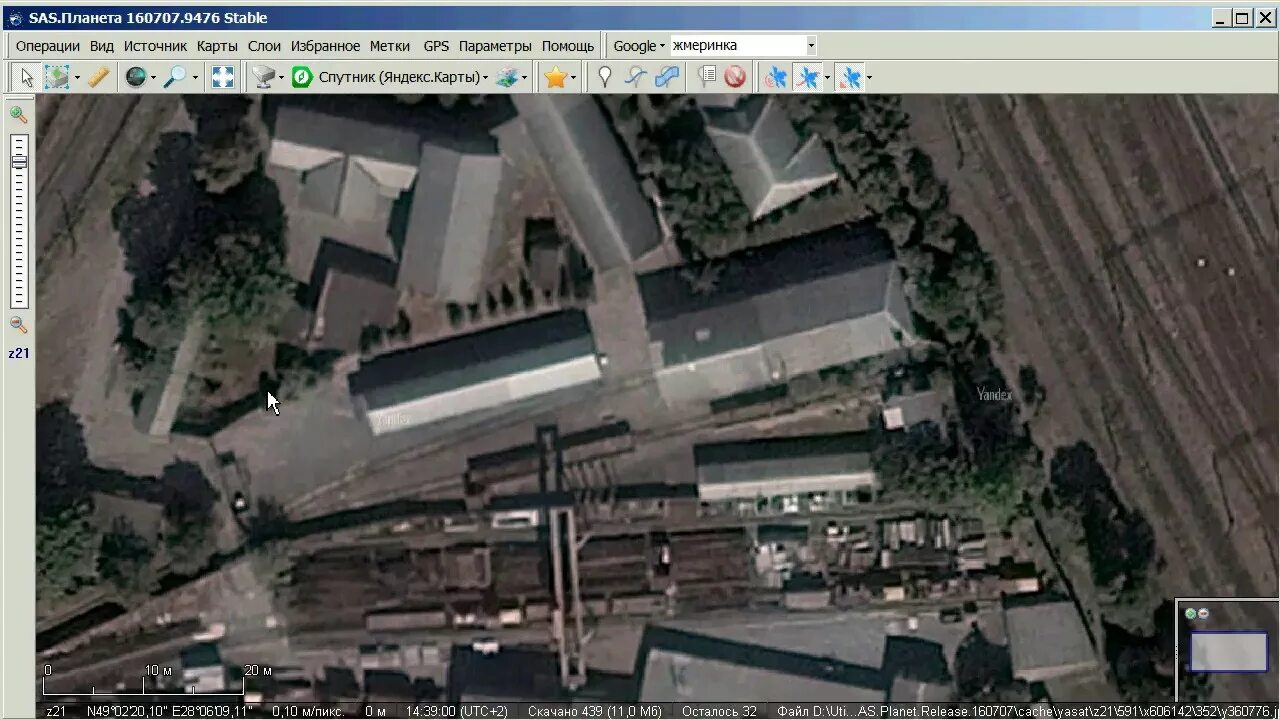Viewport: 1280px width, 720px height.
Task: Open the Операции menu
Action: (47, 46)
